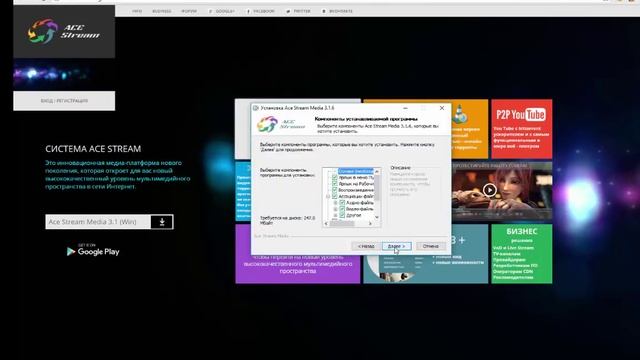Click the 'Требуется на диске' disk space text
Screen dimensions: 640x360
[x=287, y=220]
